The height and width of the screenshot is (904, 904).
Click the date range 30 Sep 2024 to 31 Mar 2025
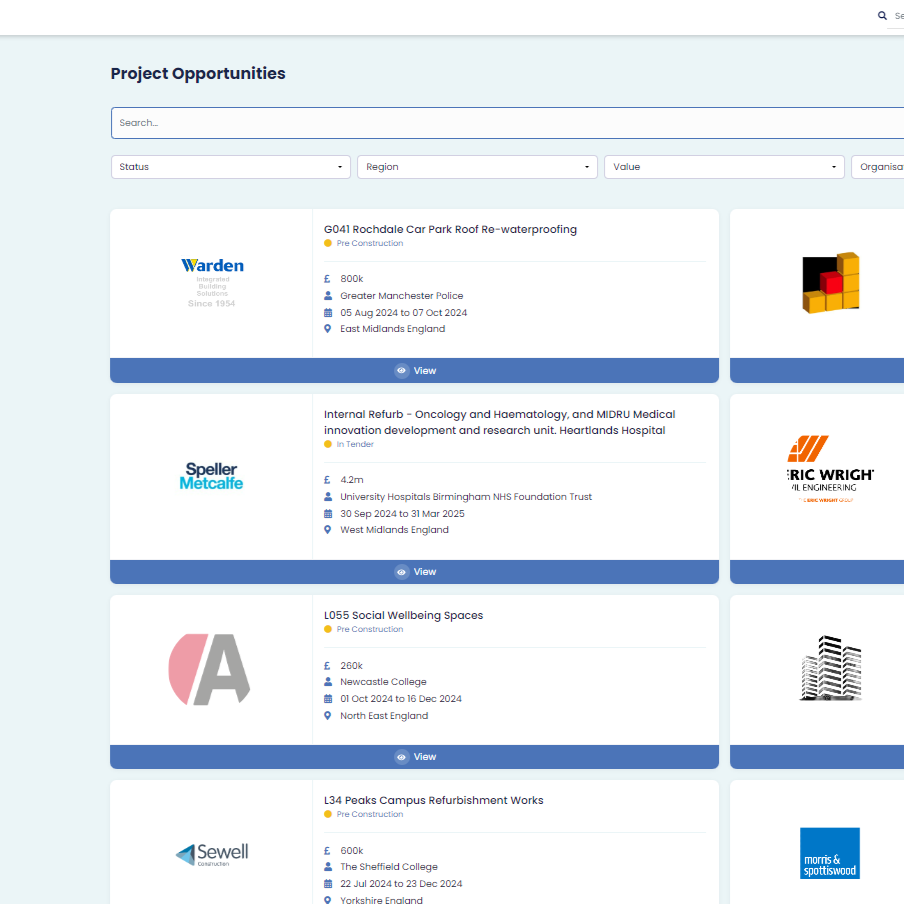point(402,513)
